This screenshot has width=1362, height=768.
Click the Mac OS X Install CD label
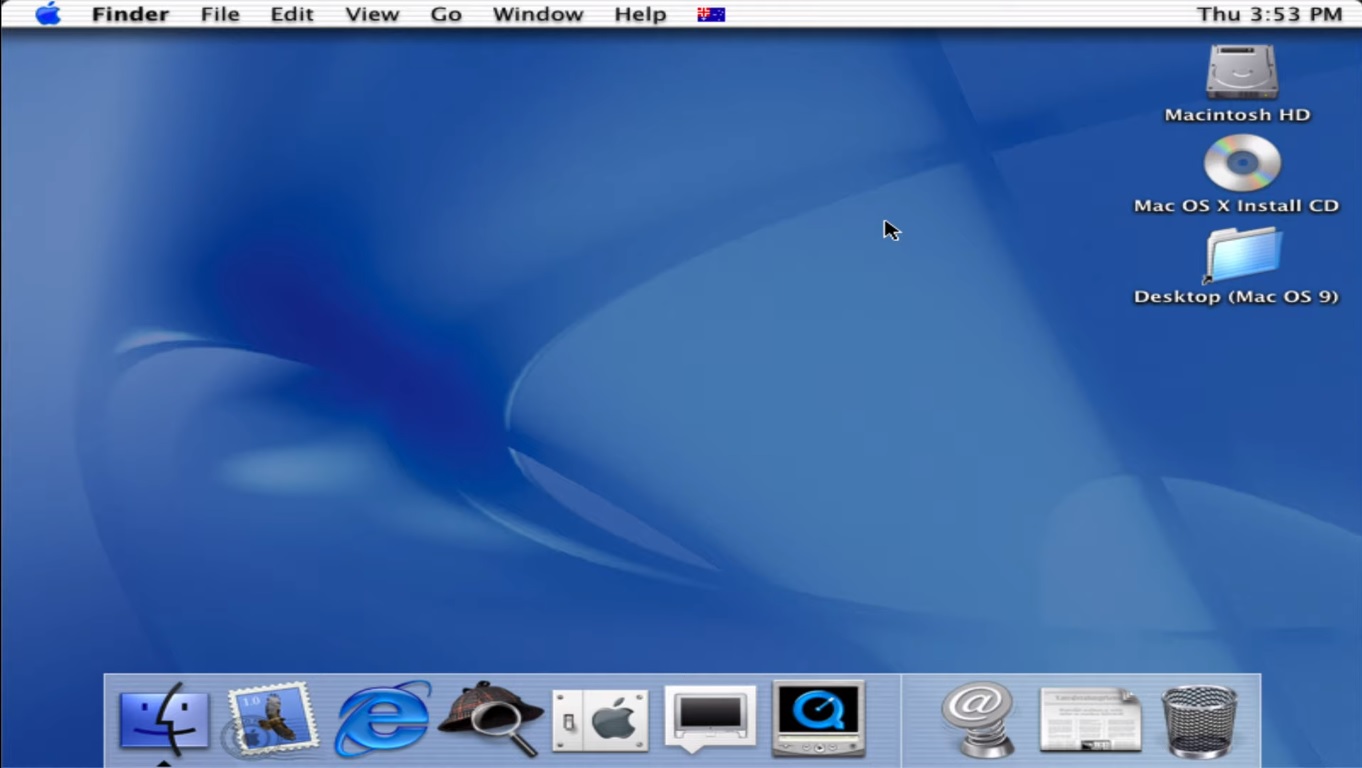click(1236, 206)
